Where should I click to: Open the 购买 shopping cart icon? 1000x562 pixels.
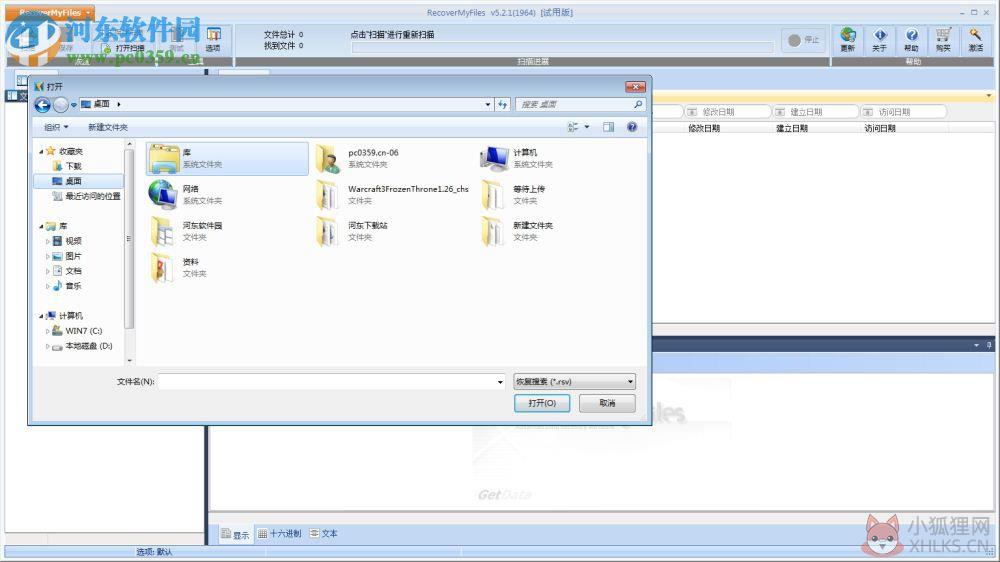[943, 40]
